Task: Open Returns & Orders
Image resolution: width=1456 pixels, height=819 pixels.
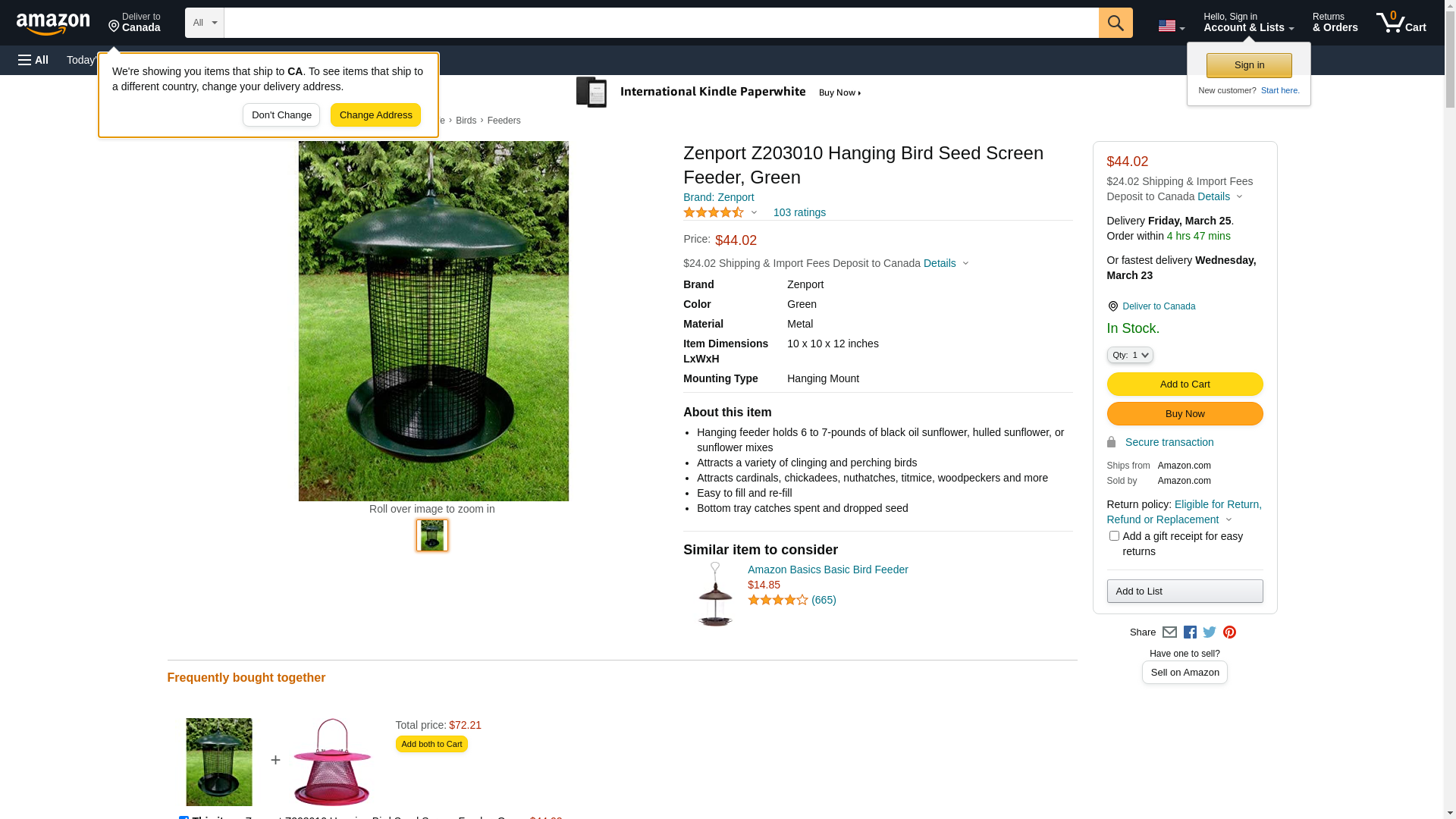Action: tap(1335, 23)
